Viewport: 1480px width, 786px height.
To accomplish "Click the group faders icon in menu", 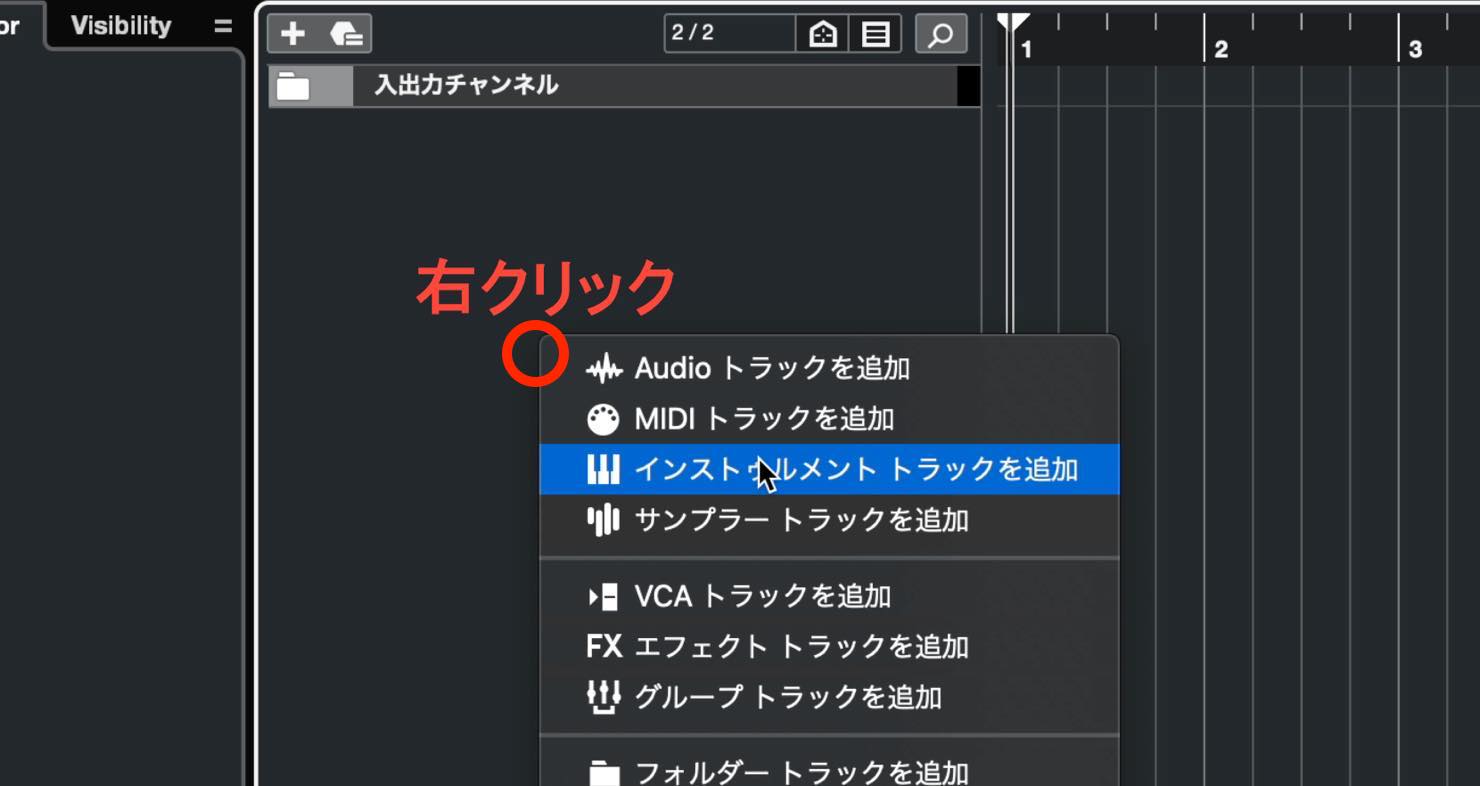I will (603, 697).
